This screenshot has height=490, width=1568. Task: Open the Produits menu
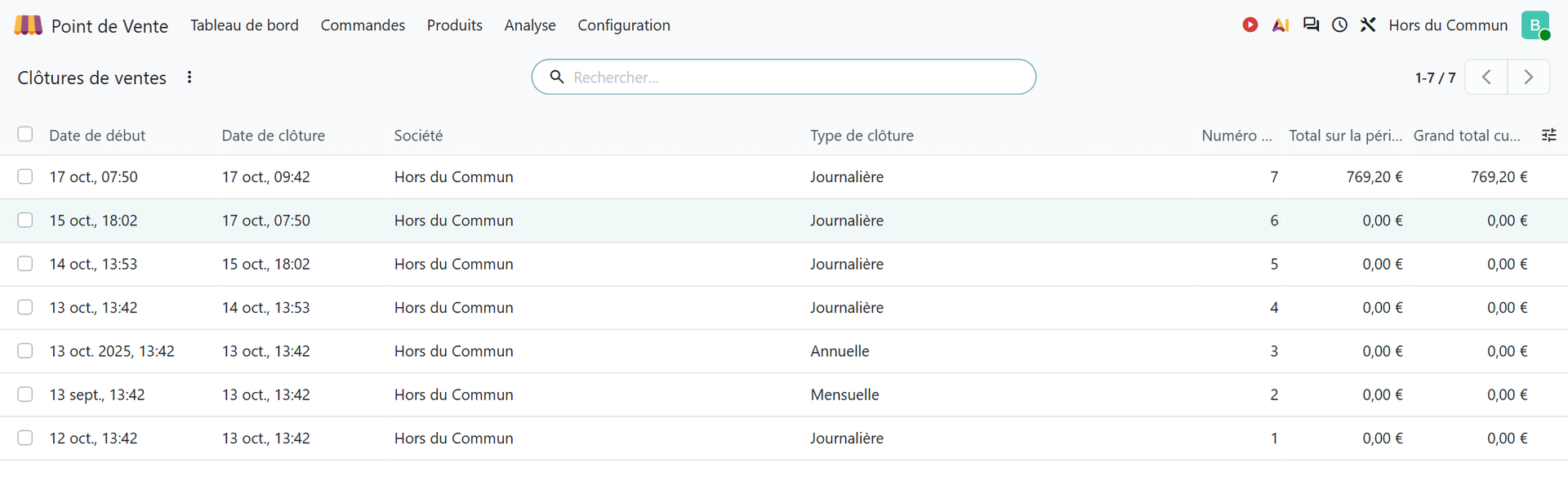point(455,25)
